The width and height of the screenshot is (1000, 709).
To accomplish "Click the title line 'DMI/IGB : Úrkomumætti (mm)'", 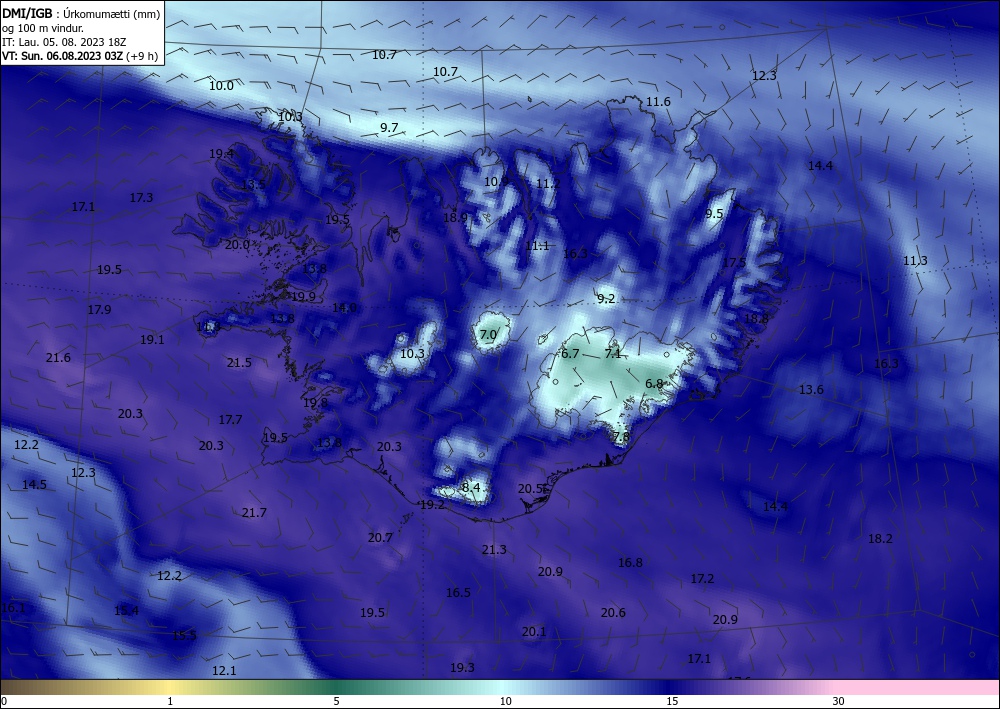I will [80, 13].
